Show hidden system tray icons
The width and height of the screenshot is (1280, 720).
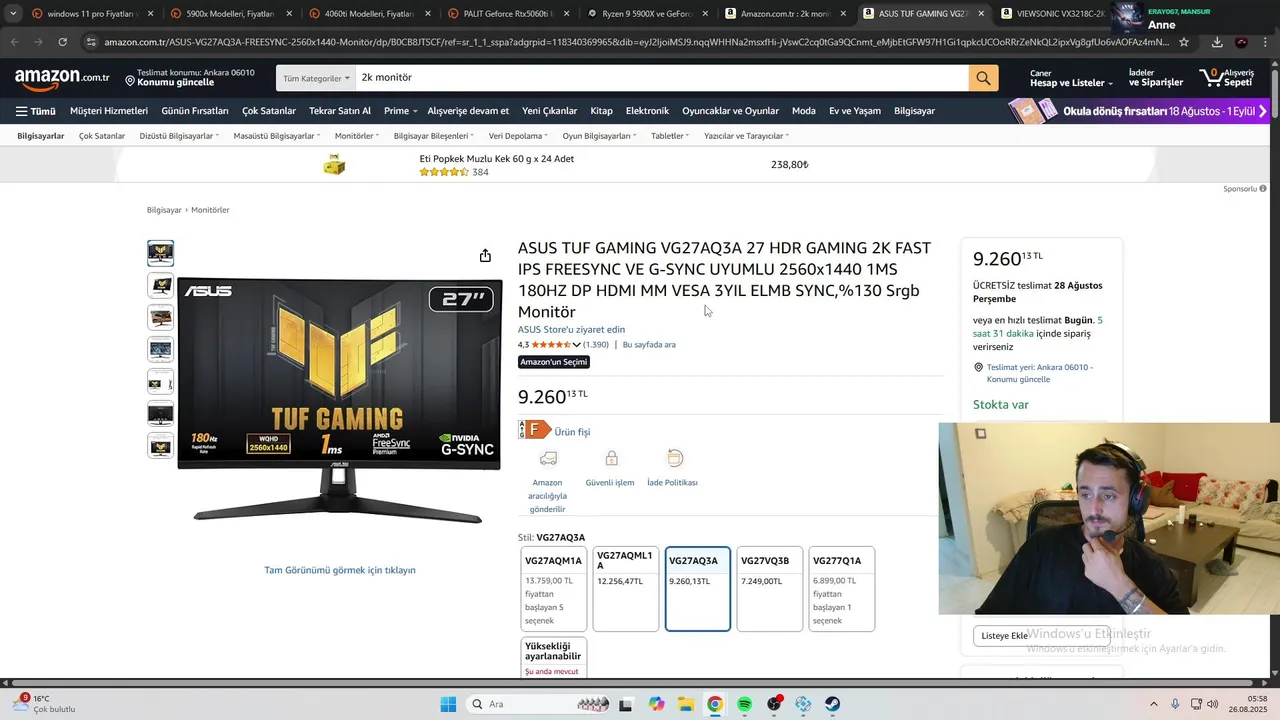click(1153, 704)
